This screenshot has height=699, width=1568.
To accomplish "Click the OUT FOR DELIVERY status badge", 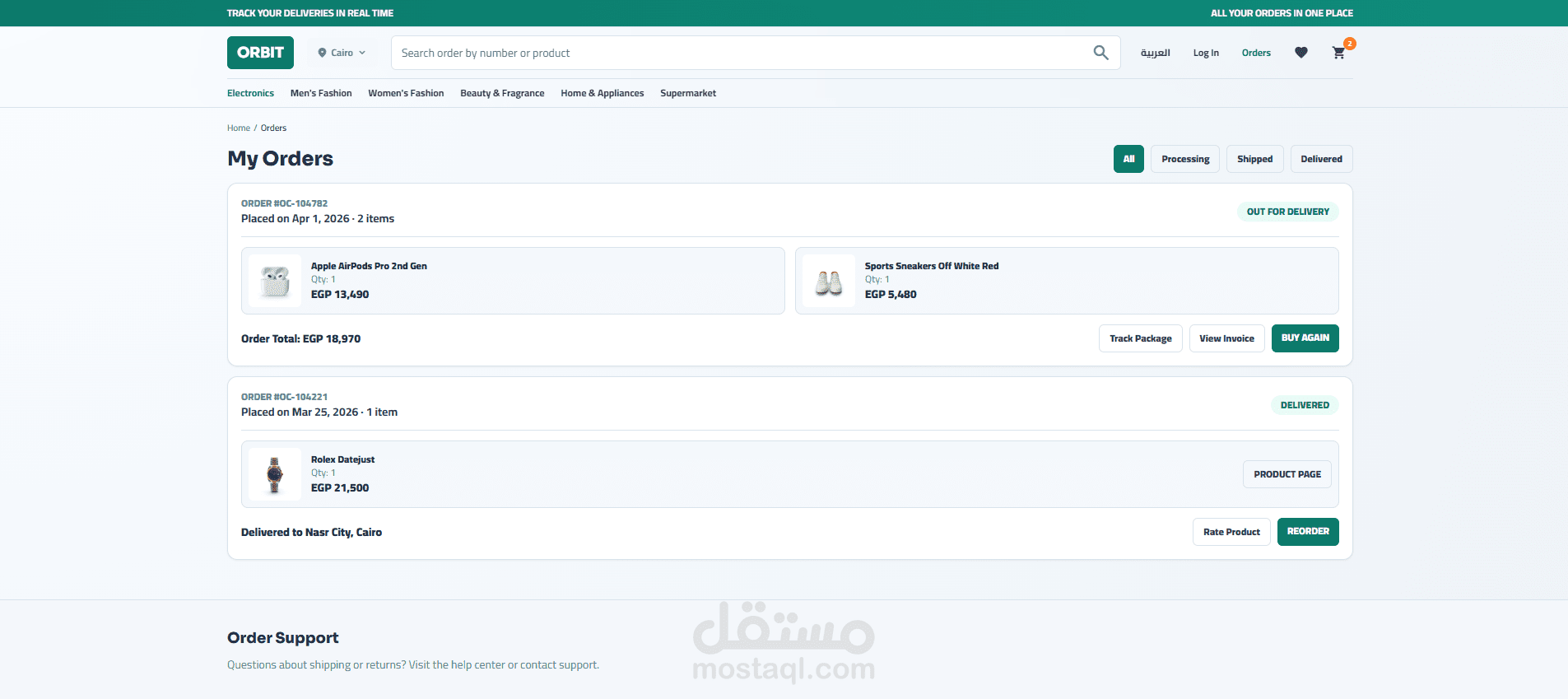I will (x=1288, y=212).
